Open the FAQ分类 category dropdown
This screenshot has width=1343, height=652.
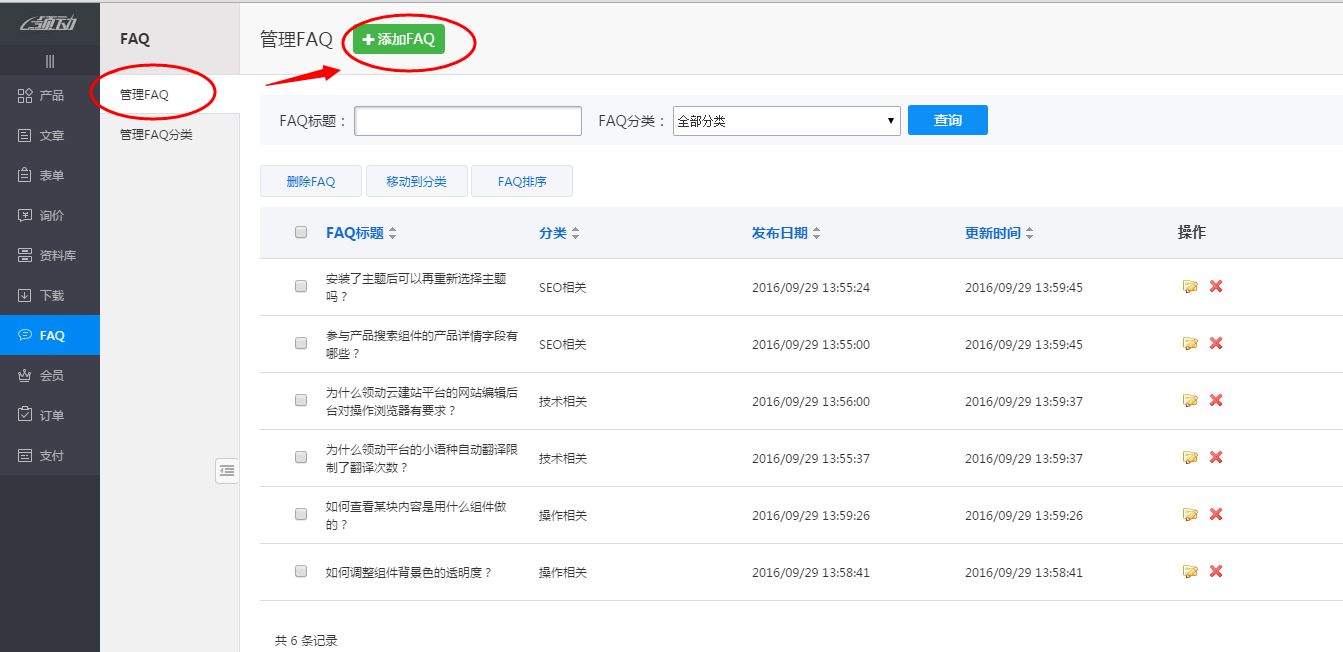coord(786,120)
